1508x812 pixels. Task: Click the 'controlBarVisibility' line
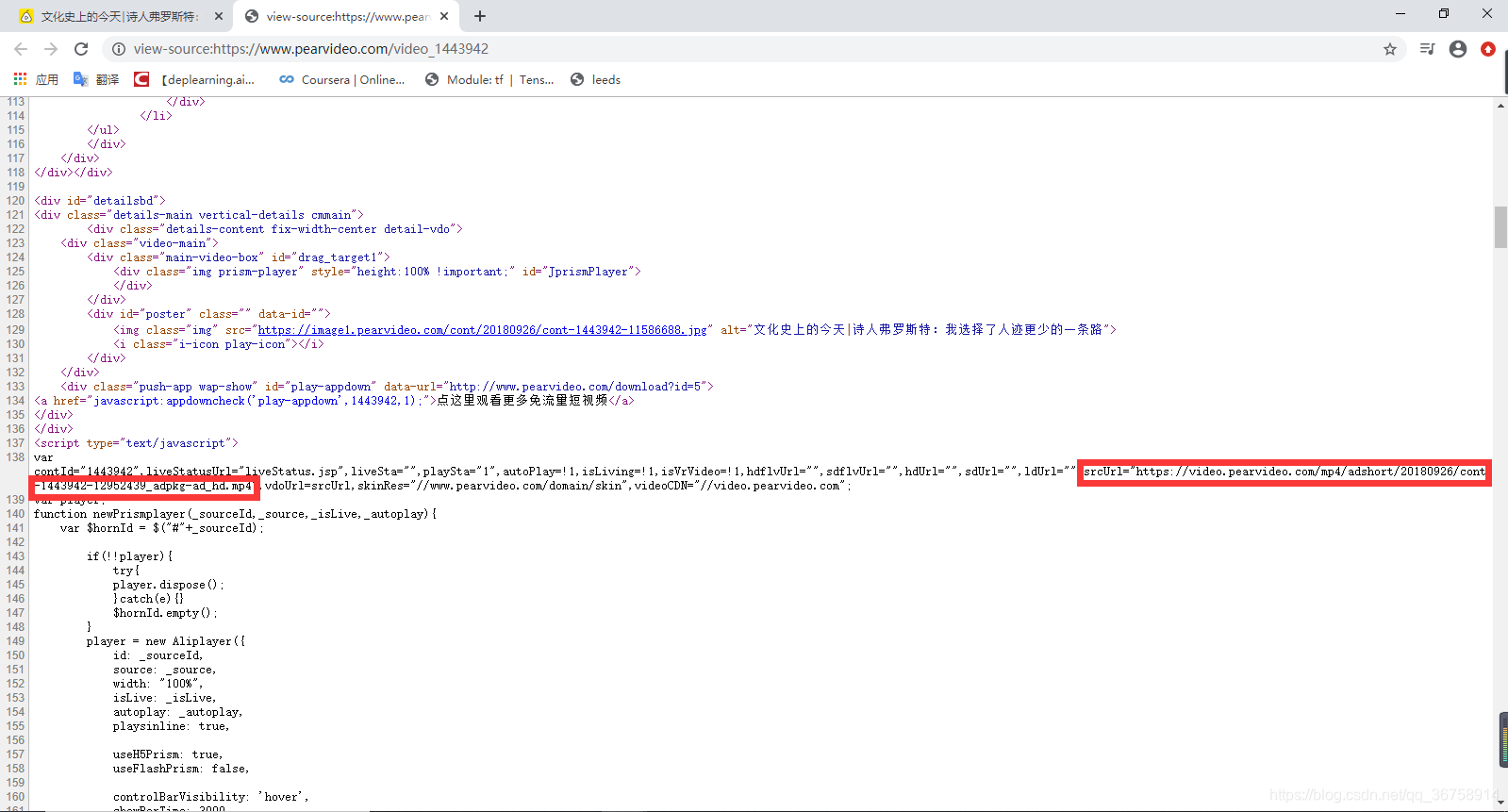(211, 797)
